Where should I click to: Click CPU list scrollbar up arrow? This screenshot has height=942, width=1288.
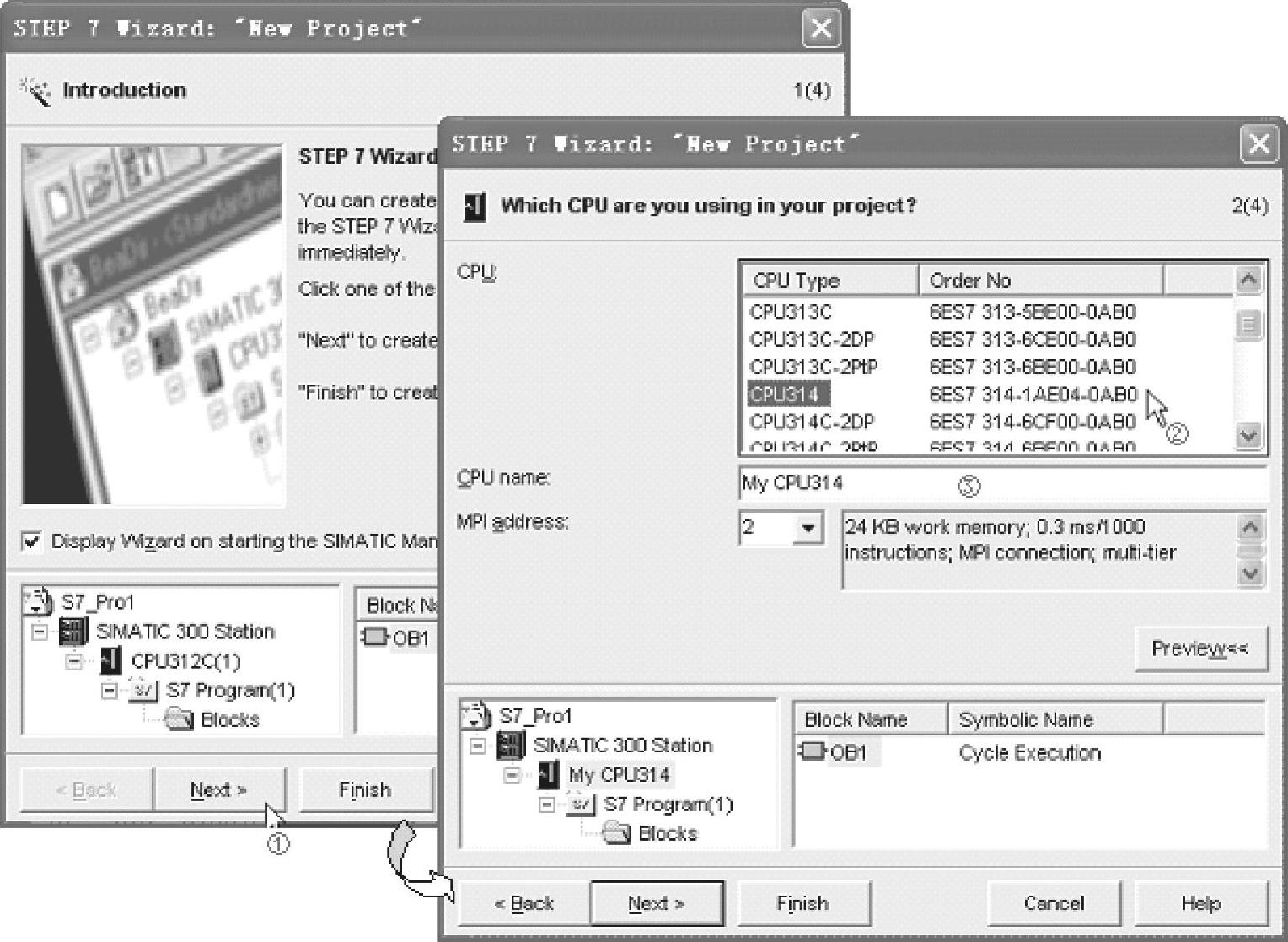(1248, 279)
